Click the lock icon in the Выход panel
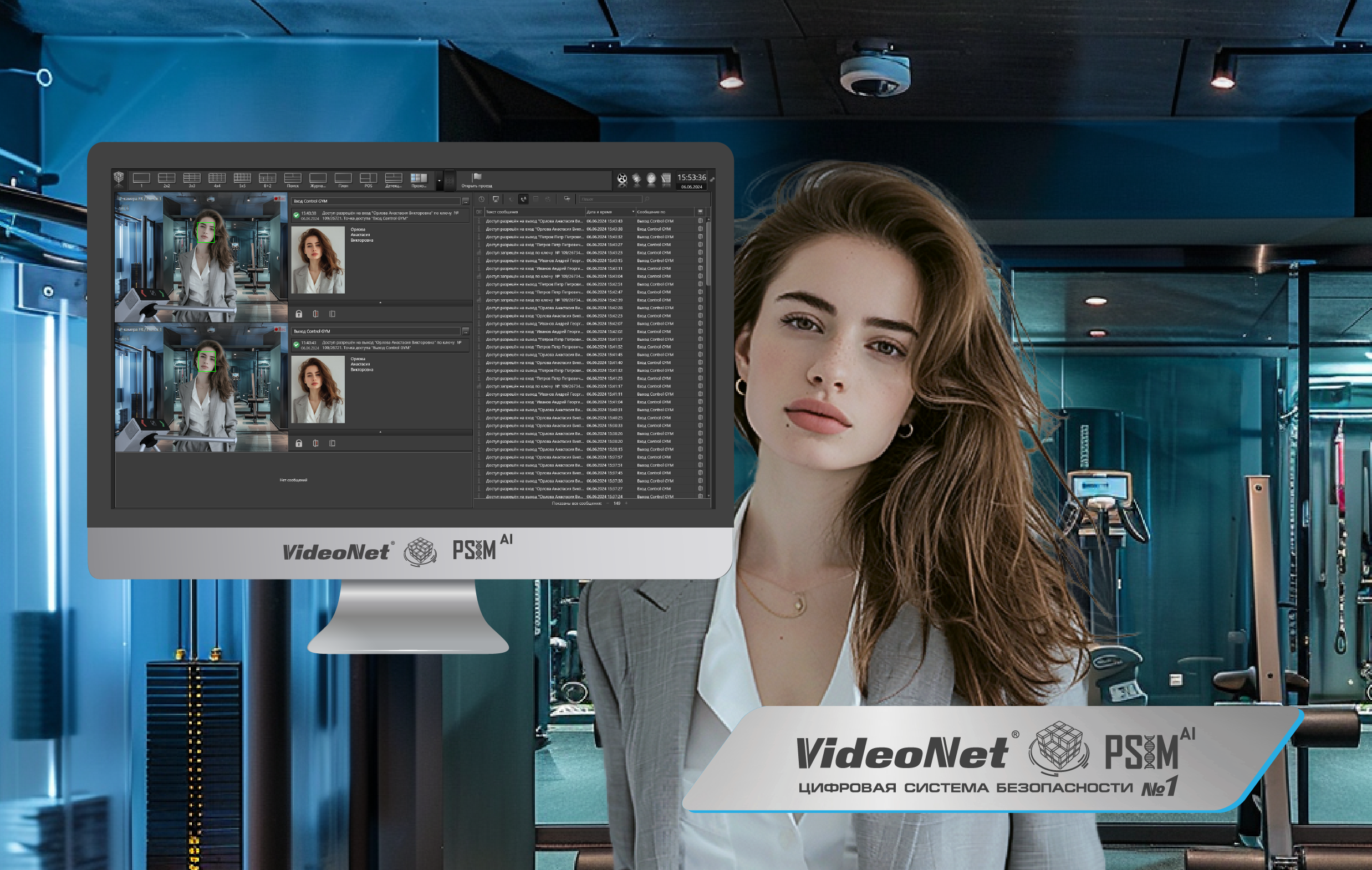Screen dimensions: 1372x870 click(299, 443)
